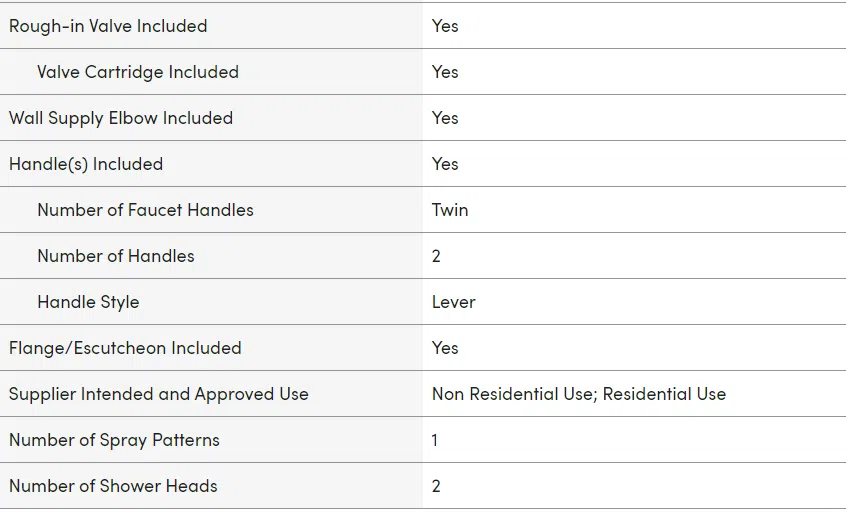The image size is (848, 512).
Task: Click the value 2 for Number of Handles
Action: tap(436, 256)
